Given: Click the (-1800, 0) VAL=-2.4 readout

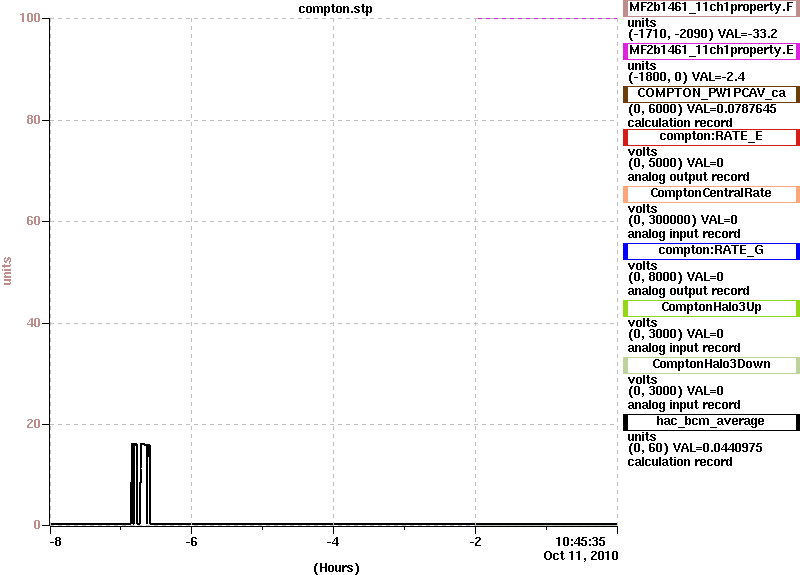Looking at the screenshot, I should pos(686,77).
